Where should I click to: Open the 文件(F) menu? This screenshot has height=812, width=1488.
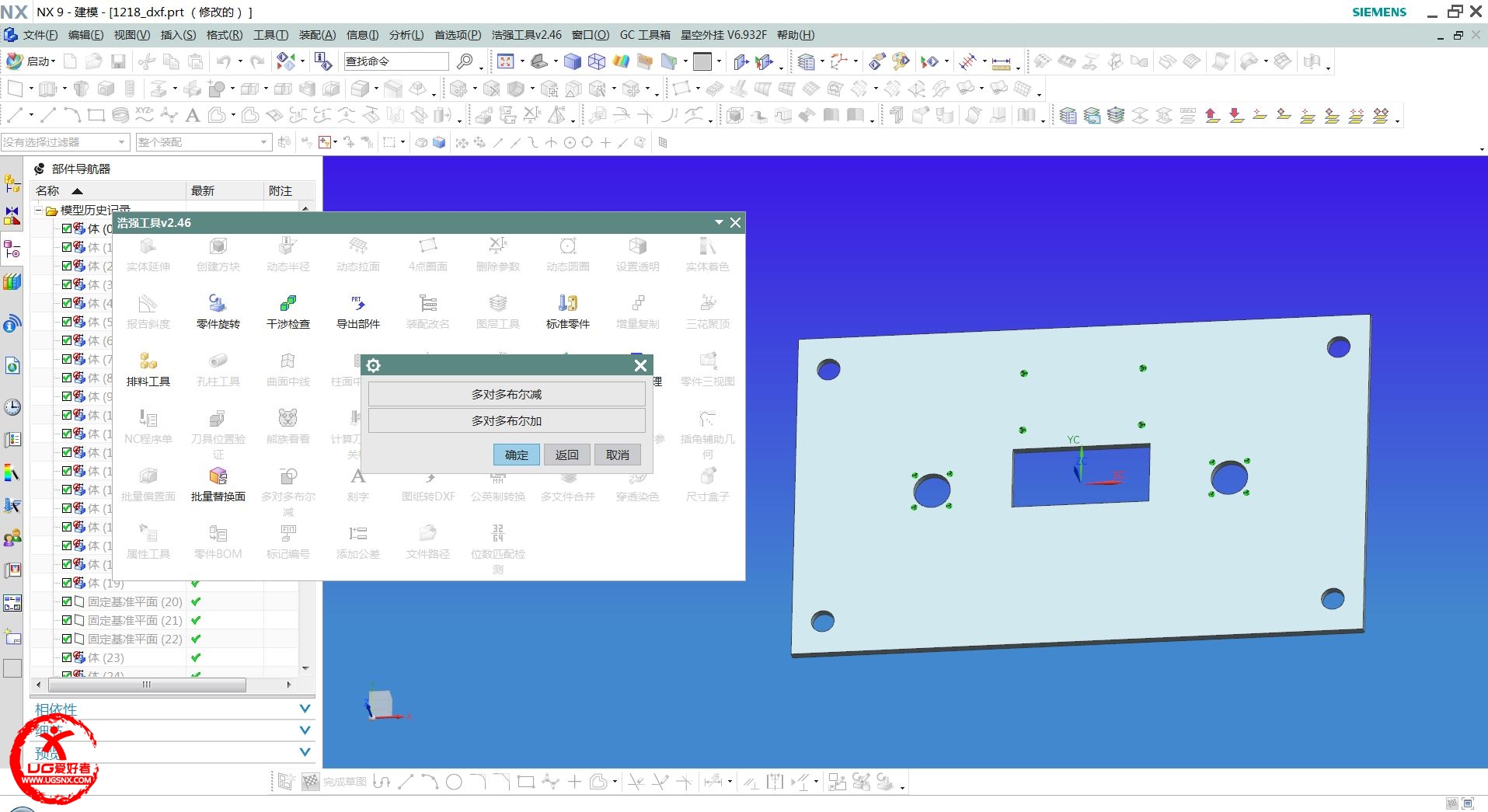pyautogui.click(x=40, y=35)
